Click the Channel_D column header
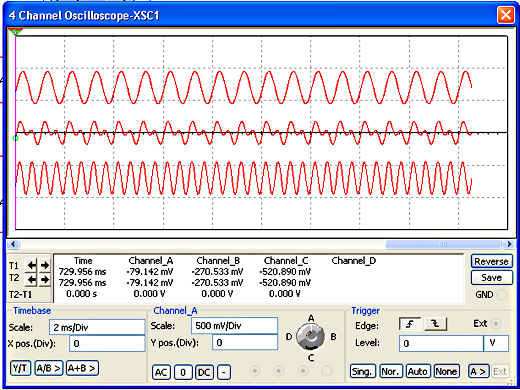Viewport: 520px width, 390px height. pos(354,261)
